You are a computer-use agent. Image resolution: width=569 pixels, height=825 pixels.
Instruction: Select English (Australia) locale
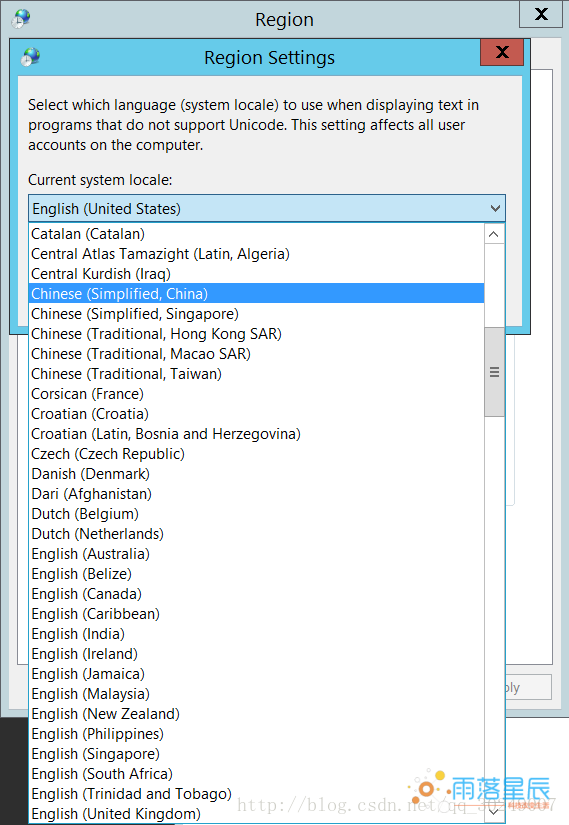click(x=256, y=554)
